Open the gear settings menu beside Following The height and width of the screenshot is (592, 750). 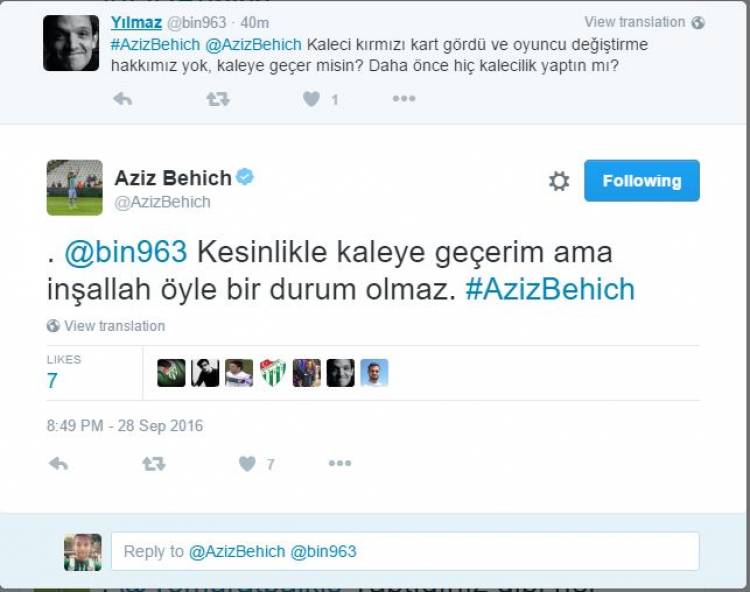click(x=559, y=181)
